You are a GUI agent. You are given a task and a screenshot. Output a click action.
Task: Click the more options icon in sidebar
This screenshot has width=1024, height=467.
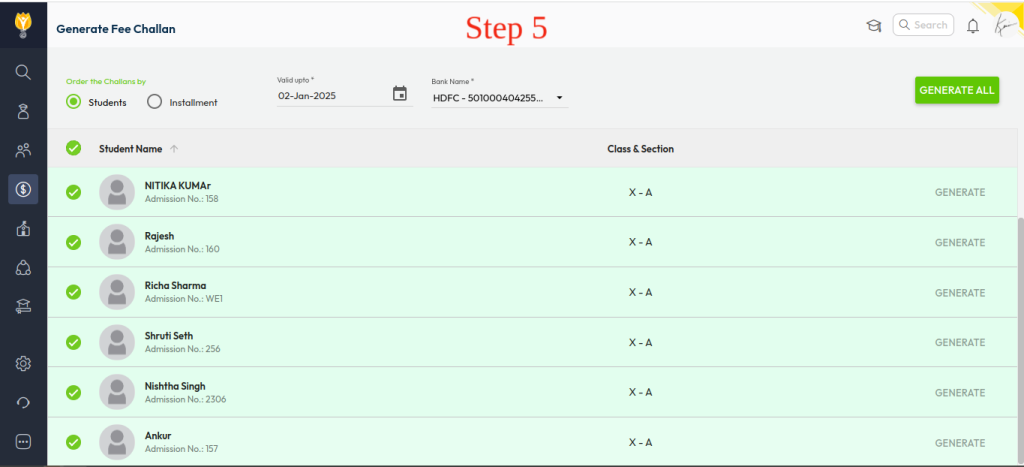pyautogui.click(x=23, y=441)
